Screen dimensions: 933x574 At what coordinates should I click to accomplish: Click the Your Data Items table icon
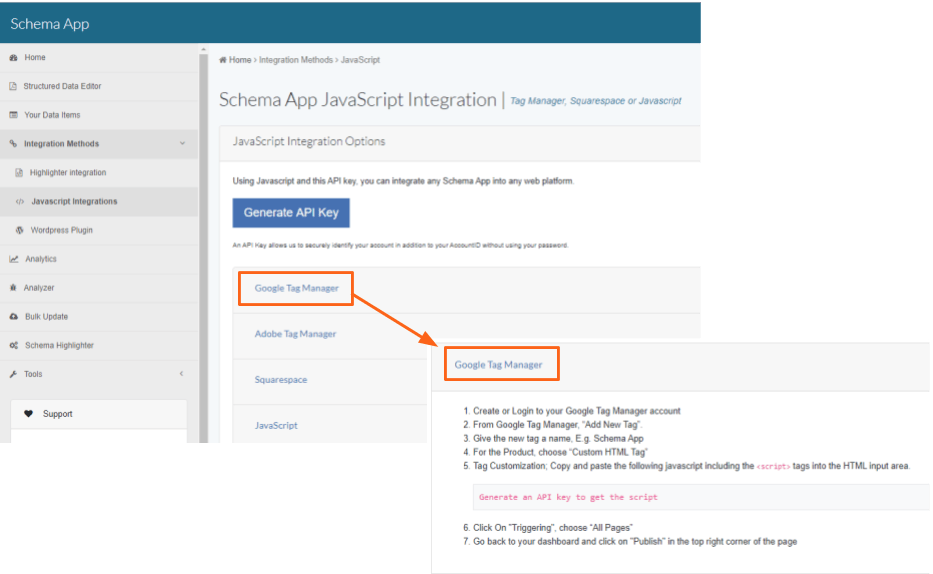click(x=13, y=115)
